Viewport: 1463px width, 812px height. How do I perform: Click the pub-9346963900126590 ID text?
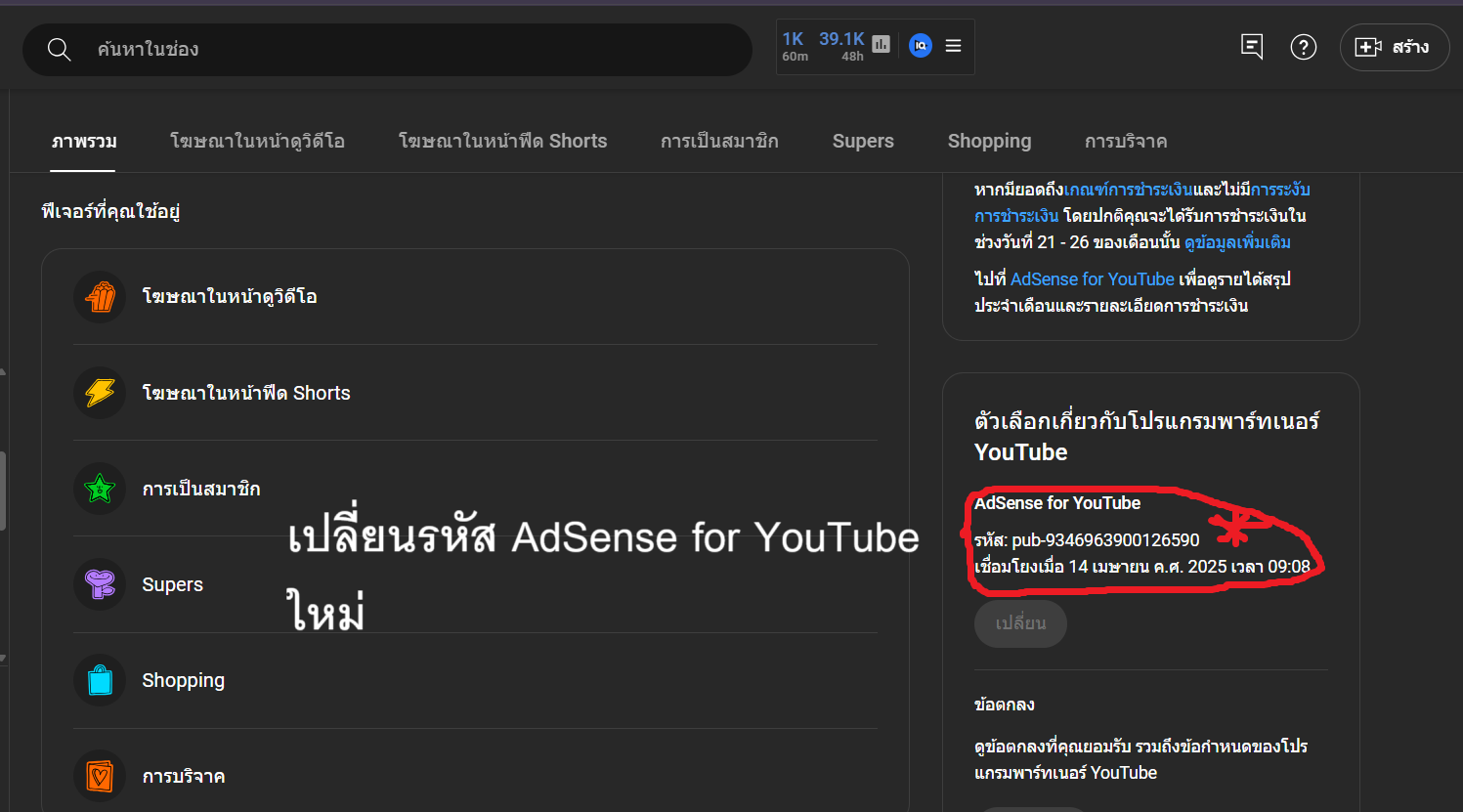pyautogui.click(x=1105, y=540)
